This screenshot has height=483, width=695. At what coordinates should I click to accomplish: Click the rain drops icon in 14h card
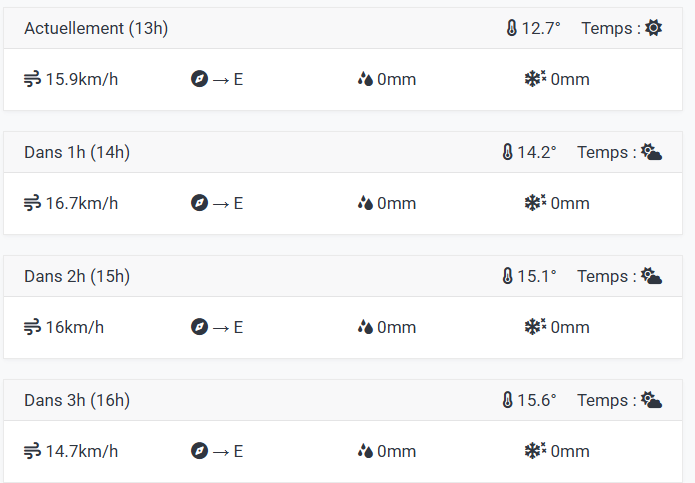365,203
